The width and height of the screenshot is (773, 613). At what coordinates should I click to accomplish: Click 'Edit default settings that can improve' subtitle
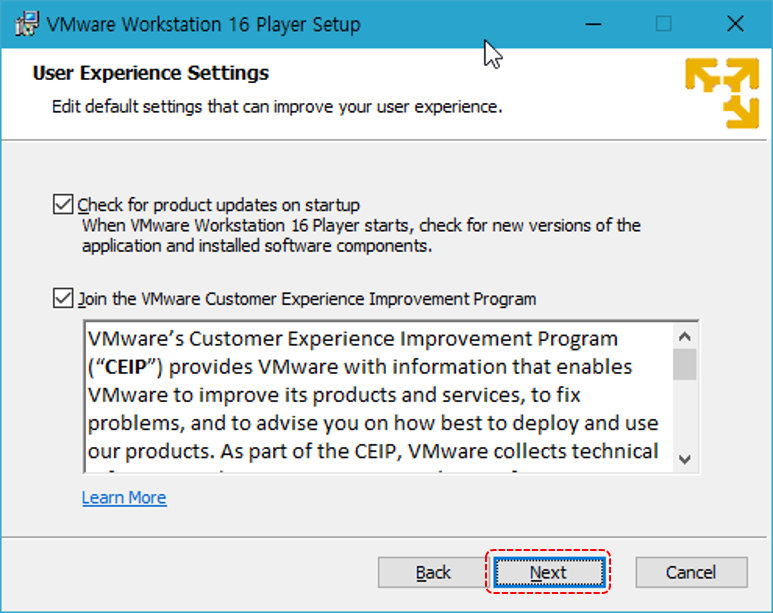277,107
